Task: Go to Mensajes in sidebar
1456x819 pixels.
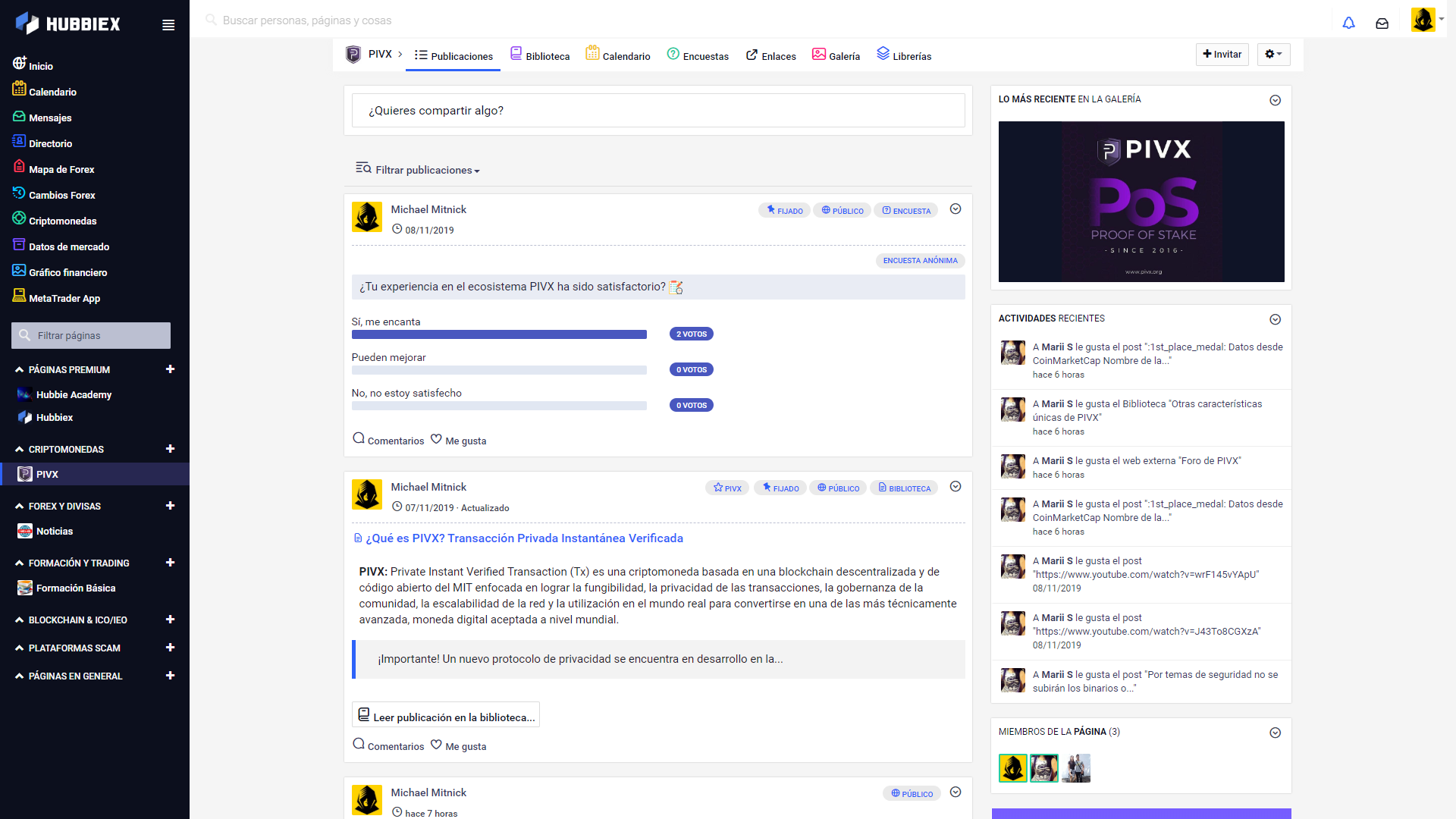Action: [42, 117]
